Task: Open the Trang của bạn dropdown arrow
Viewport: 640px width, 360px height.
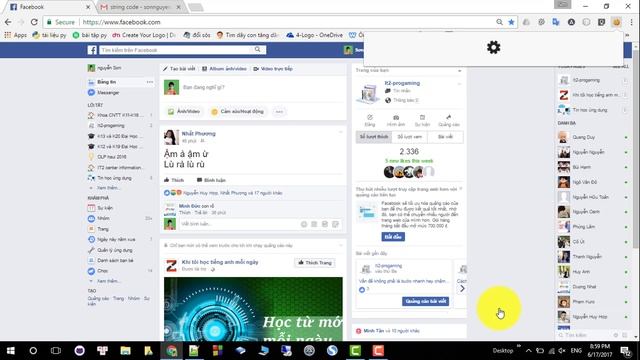Action: [459, 71]
